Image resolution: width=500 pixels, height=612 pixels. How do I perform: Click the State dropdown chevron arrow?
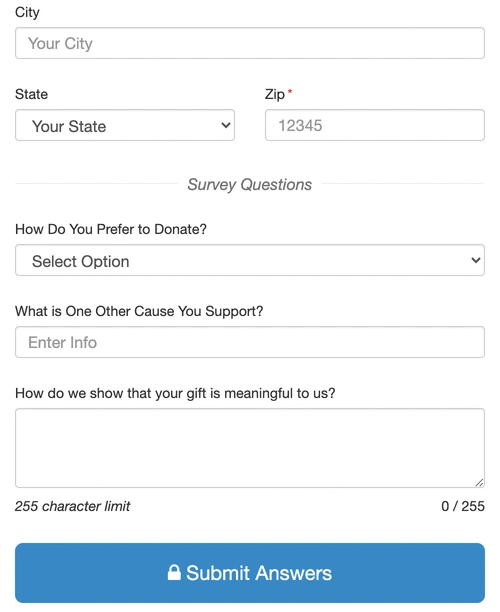coord(226,125)
